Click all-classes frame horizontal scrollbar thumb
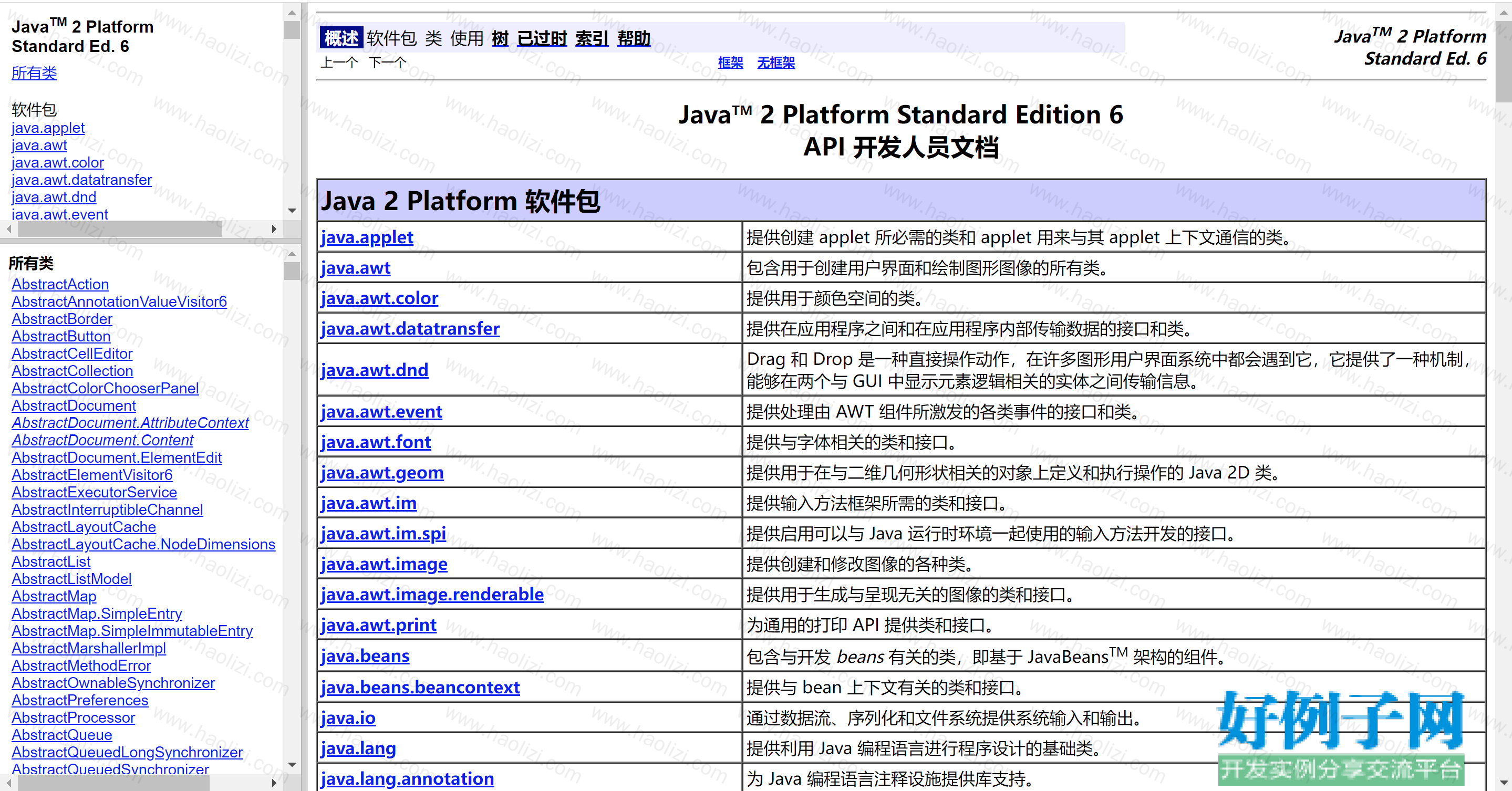This screenshot has width=1512, height=791. point(114,783)
